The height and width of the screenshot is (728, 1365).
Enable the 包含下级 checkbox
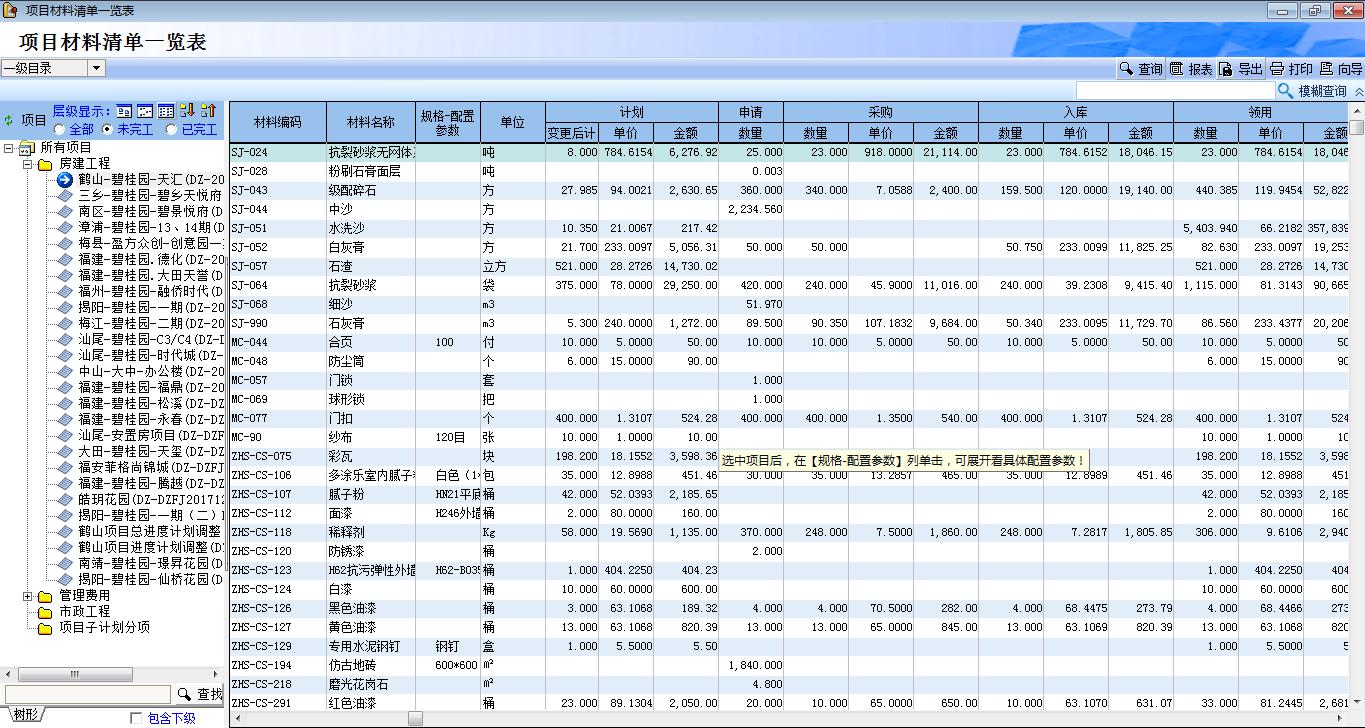pyautogui.click(x=136, y=718)
